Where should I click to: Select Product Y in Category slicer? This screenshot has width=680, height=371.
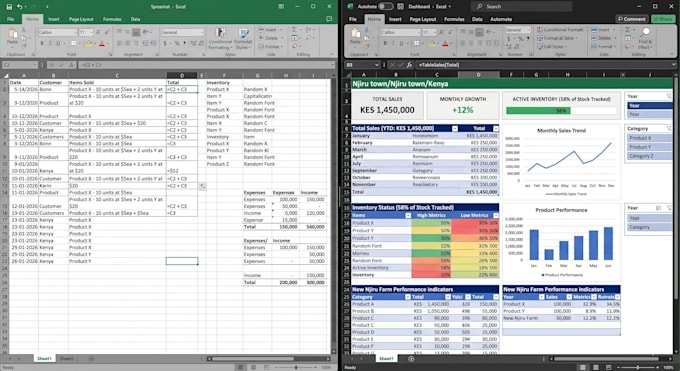(x=649, y=147)
